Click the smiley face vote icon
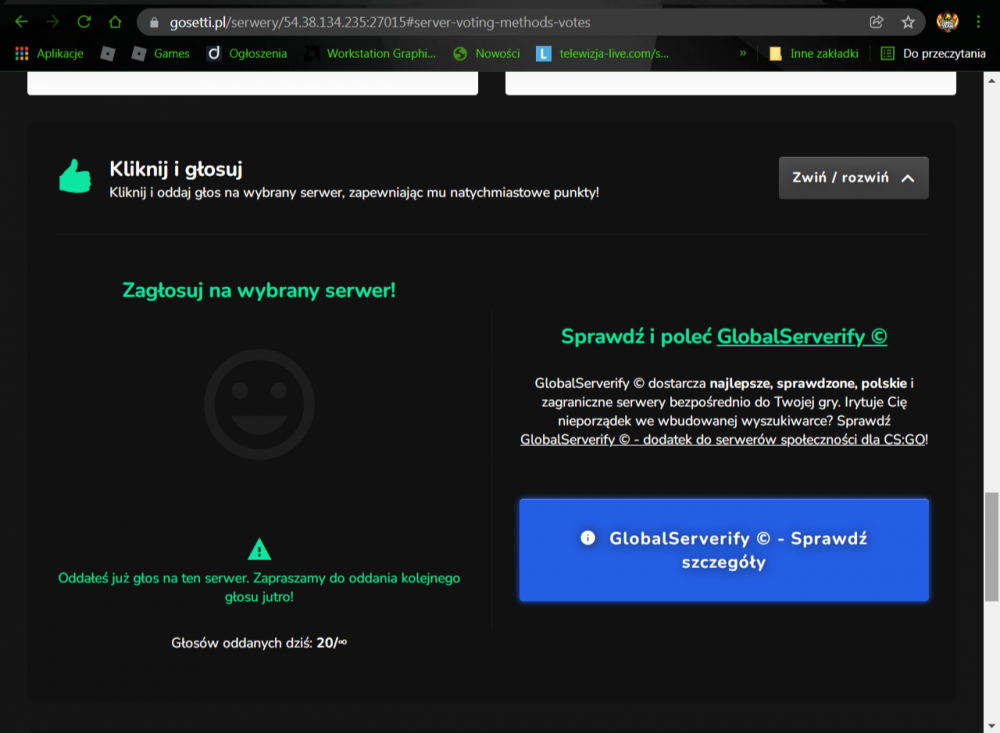This screenshot has height=733, width=1000. [x=259, y=404]
